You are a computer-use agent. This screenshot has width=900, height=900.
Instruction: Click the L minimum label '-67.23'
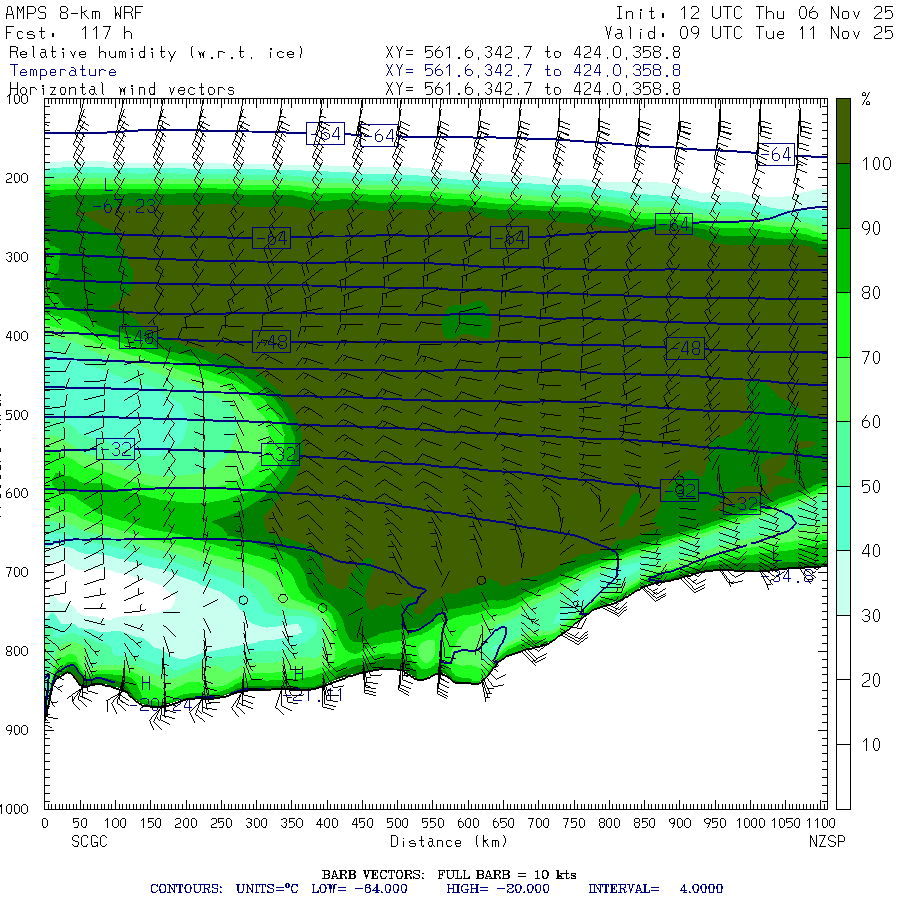[123, 207]
